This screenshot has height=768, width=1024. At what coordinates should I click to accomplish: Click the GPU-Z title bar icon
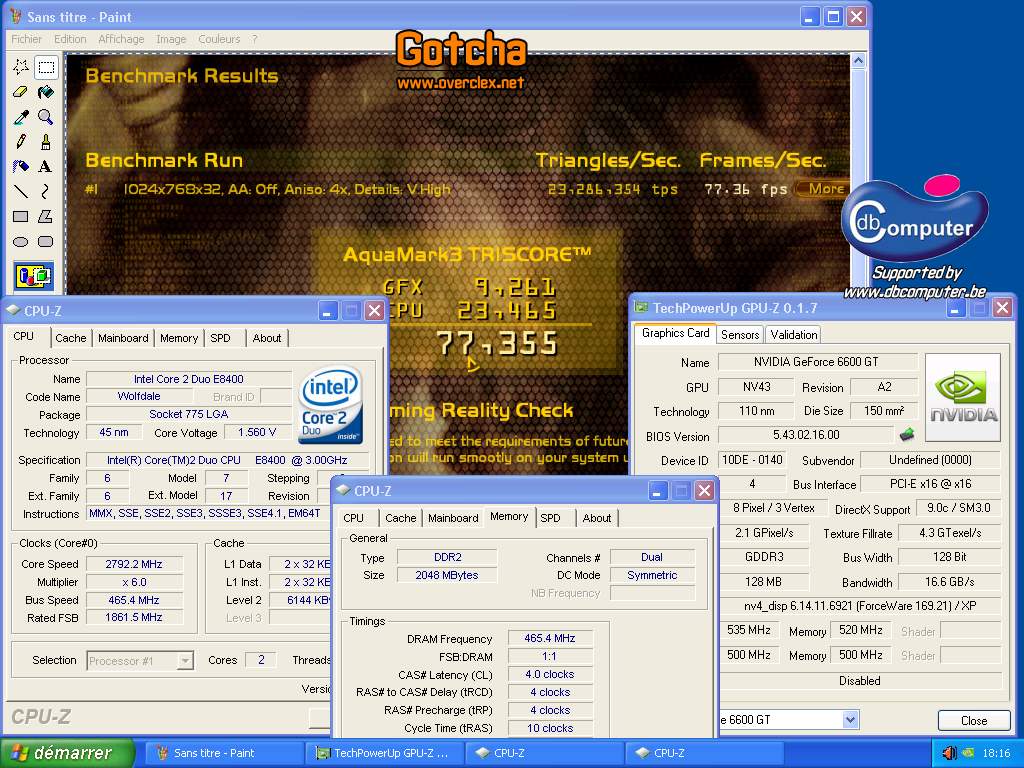point(641,308)
